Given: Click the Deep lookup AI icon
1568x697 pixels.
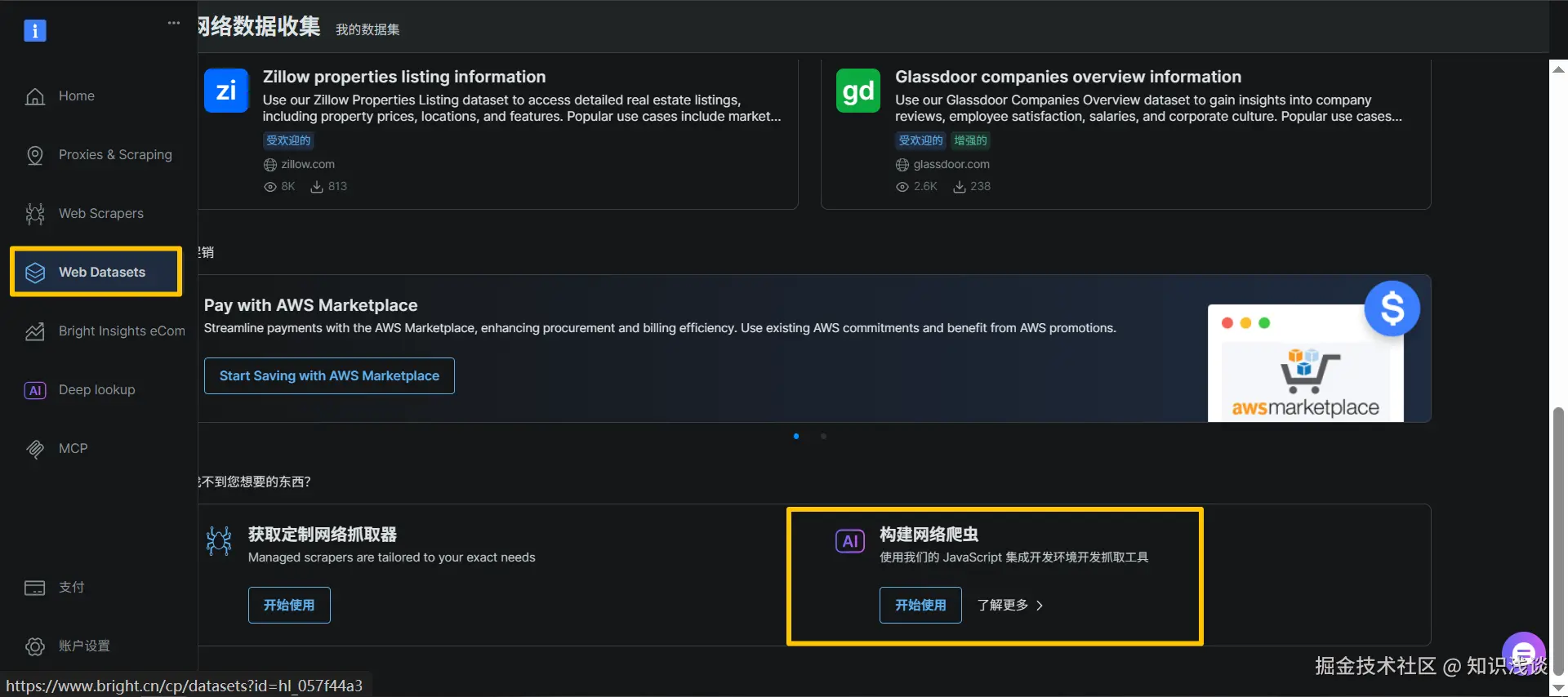Looking at the screenshot, I should 35,390.
